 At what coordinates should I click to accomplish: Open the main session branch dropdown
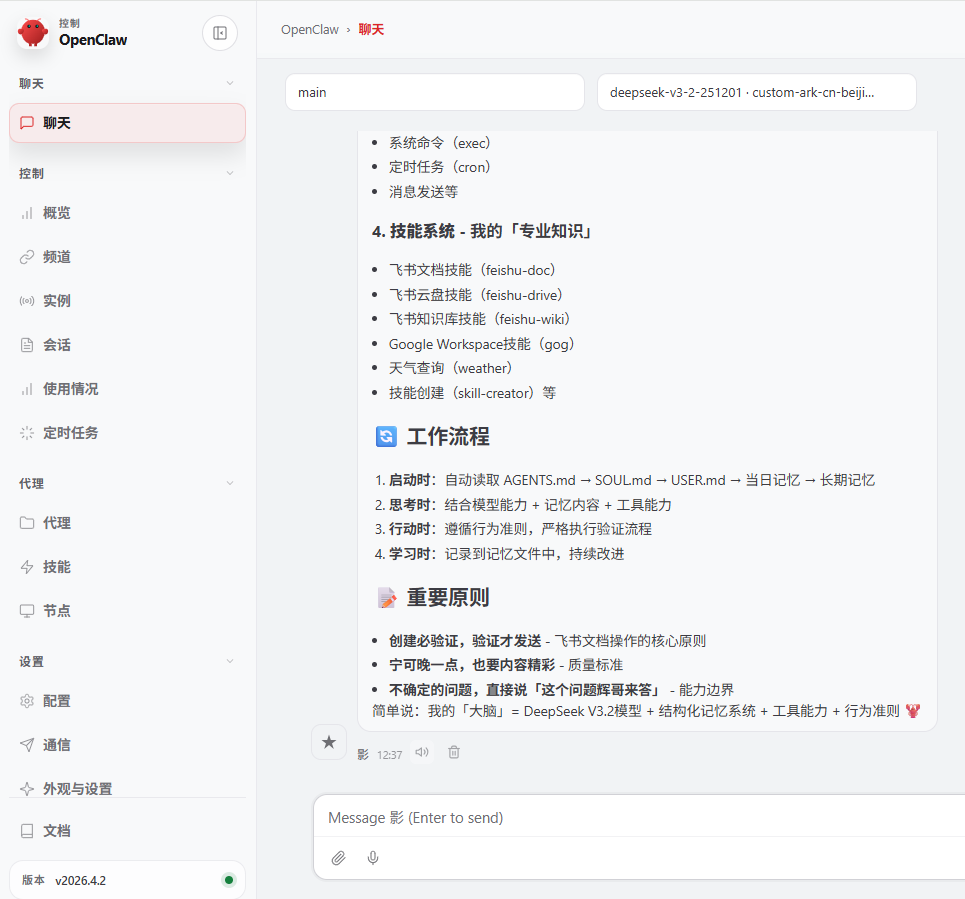click(x=435, y=91)
